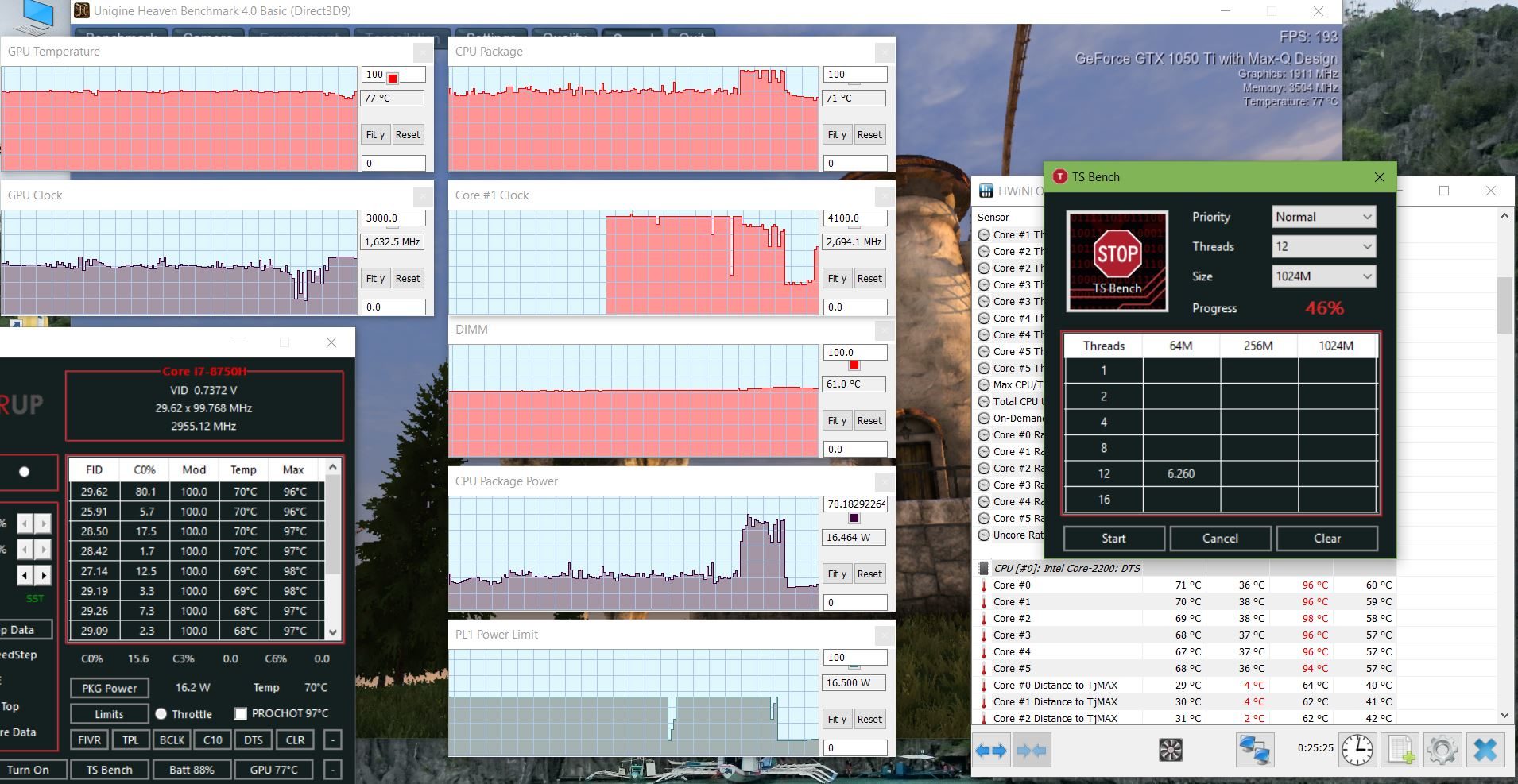The width and height of the screenshot is (1518, 784).
Task: Click ThrottleStop core table scroll up arrow
Action: click(x=333, y=467)
